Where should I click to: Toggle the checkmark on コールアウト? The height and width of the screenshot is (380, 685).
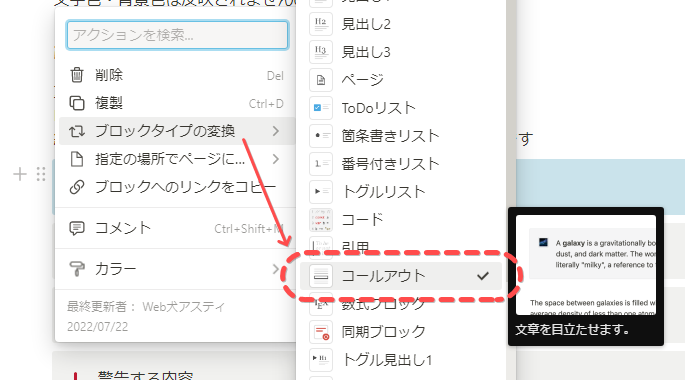(483, 276)
